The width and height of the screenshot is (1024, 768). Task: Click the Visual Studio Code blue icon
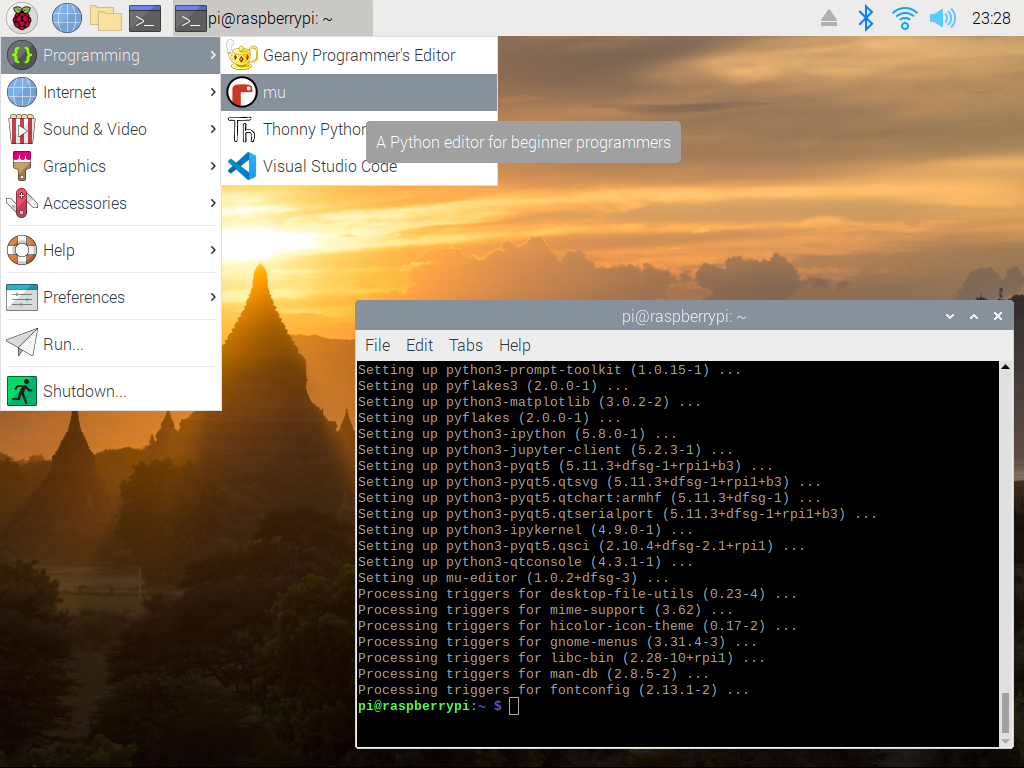click(x=242, y=167)
